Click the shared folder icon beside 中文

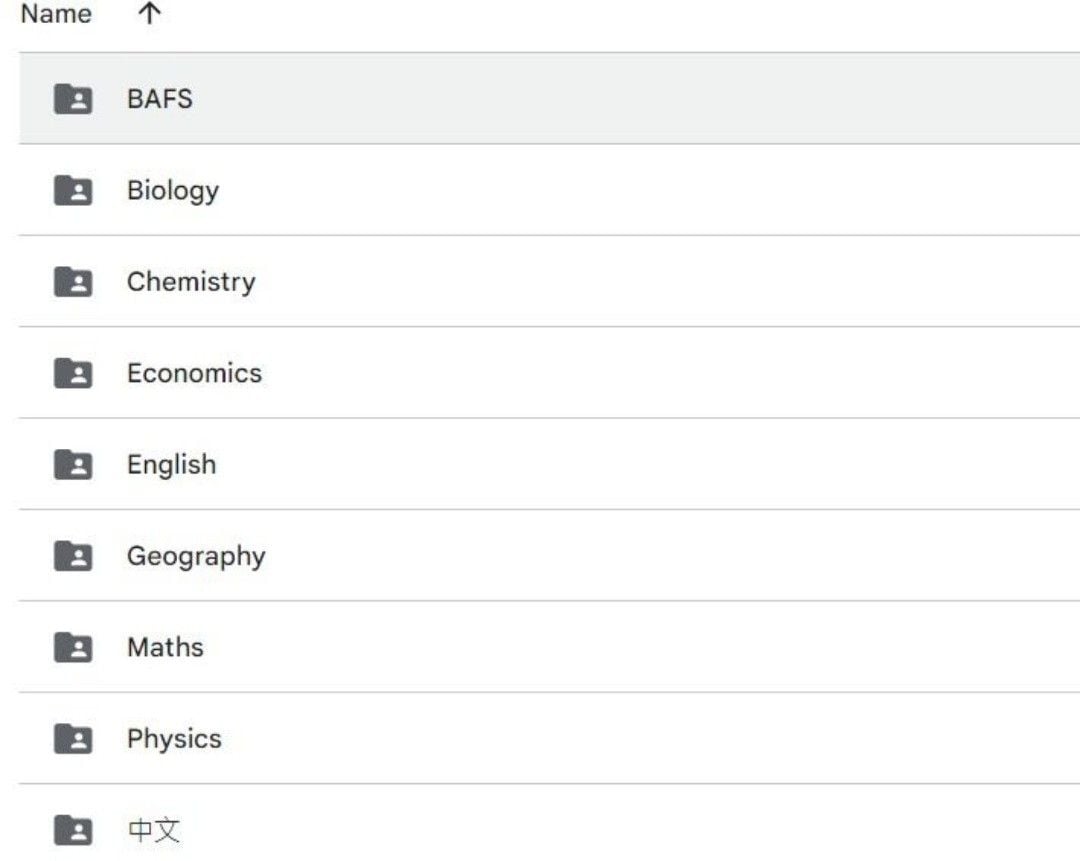73,830
